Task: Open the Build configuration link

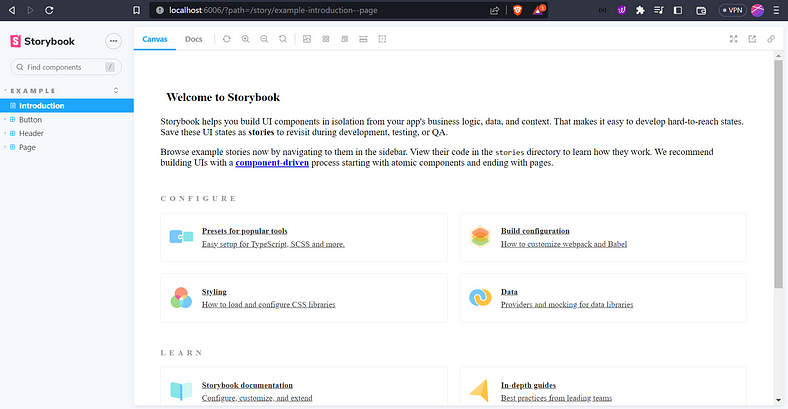Action: click(x=535, y=231)
